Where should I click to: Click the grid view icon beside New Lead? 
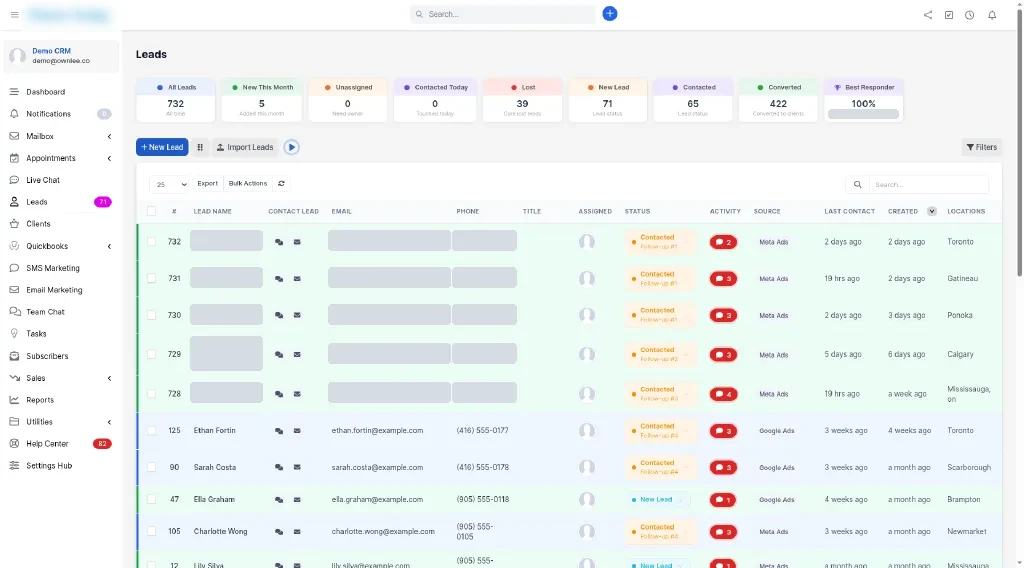pyautogui.click(x=200, y=148)
